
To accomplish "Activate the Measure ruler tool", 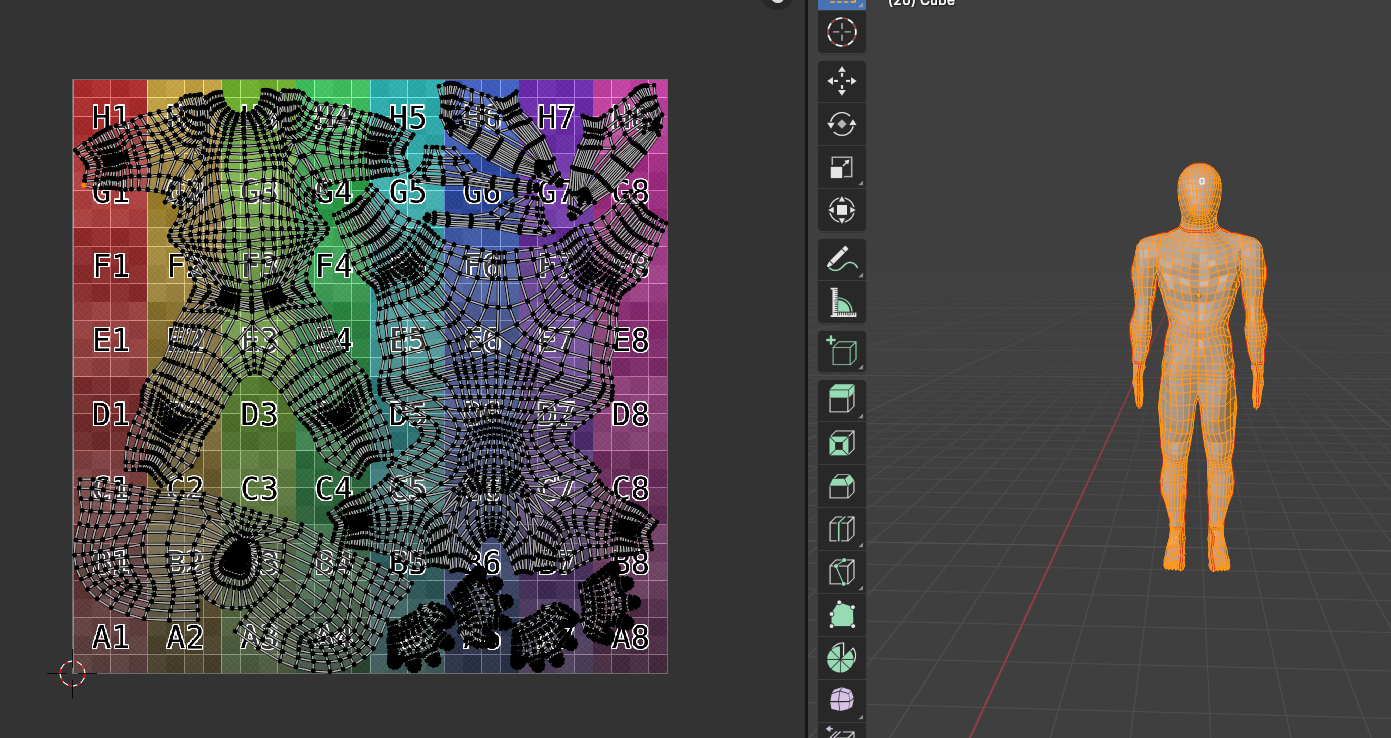I will [842, 302].
